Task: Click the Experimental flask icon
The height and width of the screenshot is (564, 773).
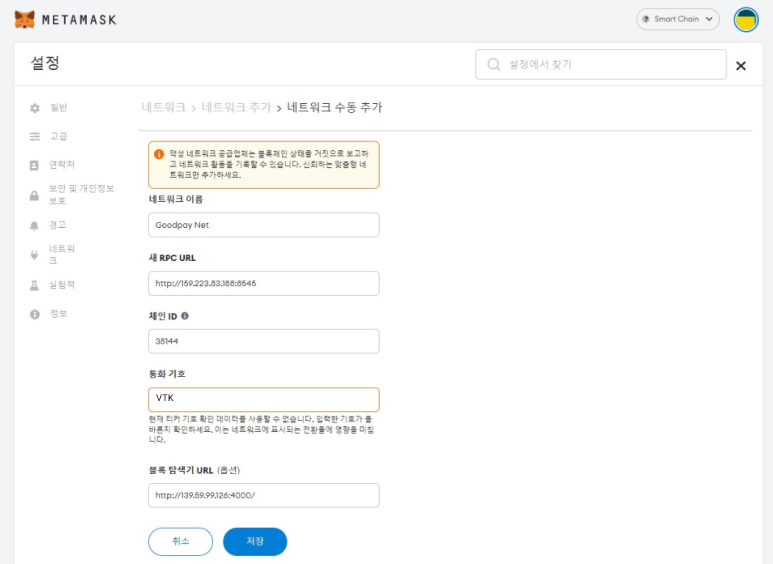Action: 35,285
